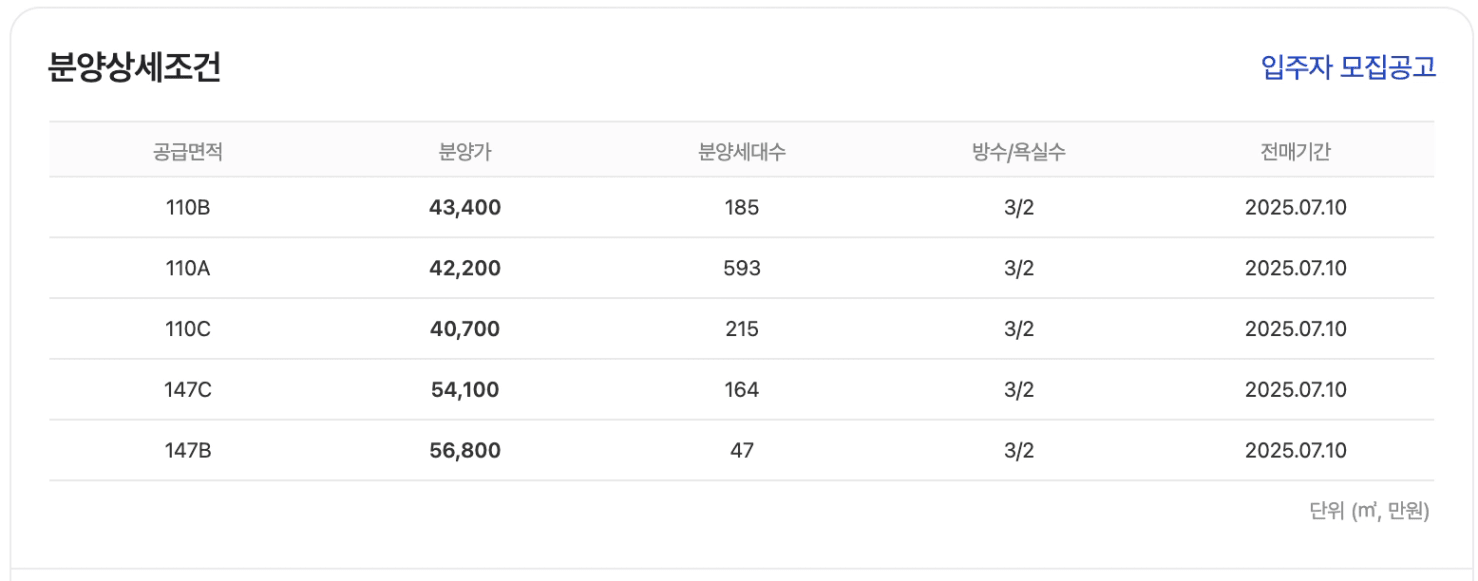Click the 110C supply area cell
Image resolution: width=1478 pixels, height=581 pixels.
point(188,329)
